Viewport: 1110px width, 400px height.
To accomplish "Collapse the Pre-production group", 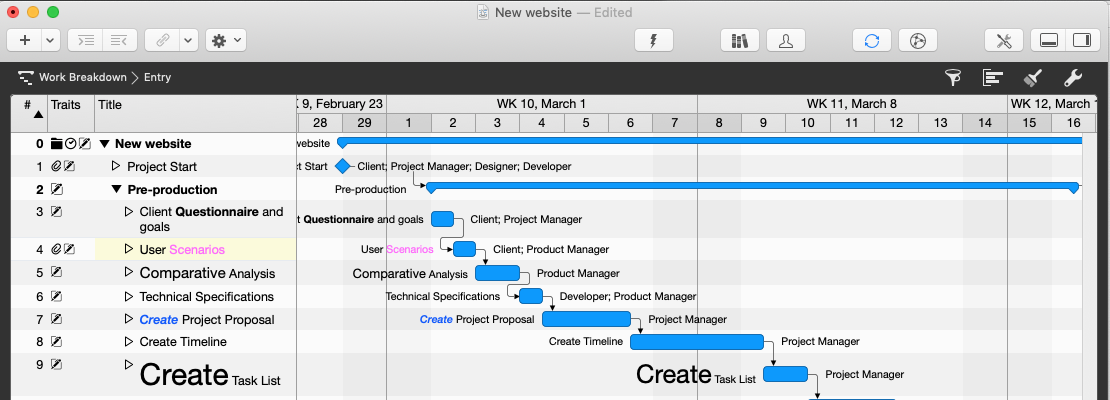I will point(117,189).
